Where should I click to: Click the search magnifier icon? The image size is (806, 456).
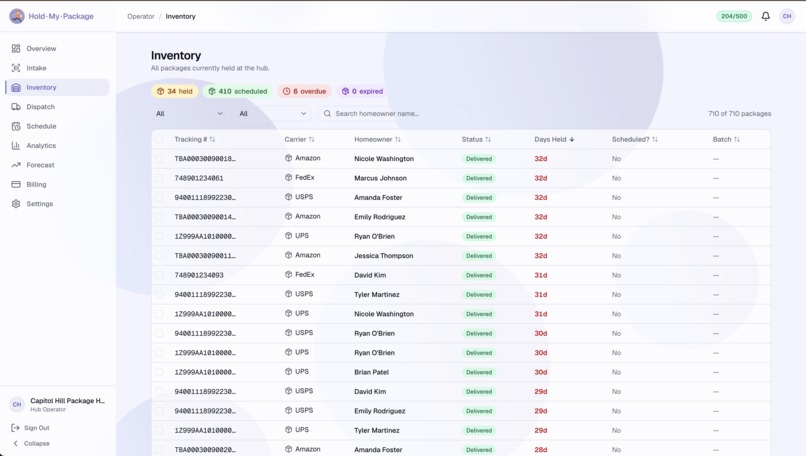coord(327,114)
